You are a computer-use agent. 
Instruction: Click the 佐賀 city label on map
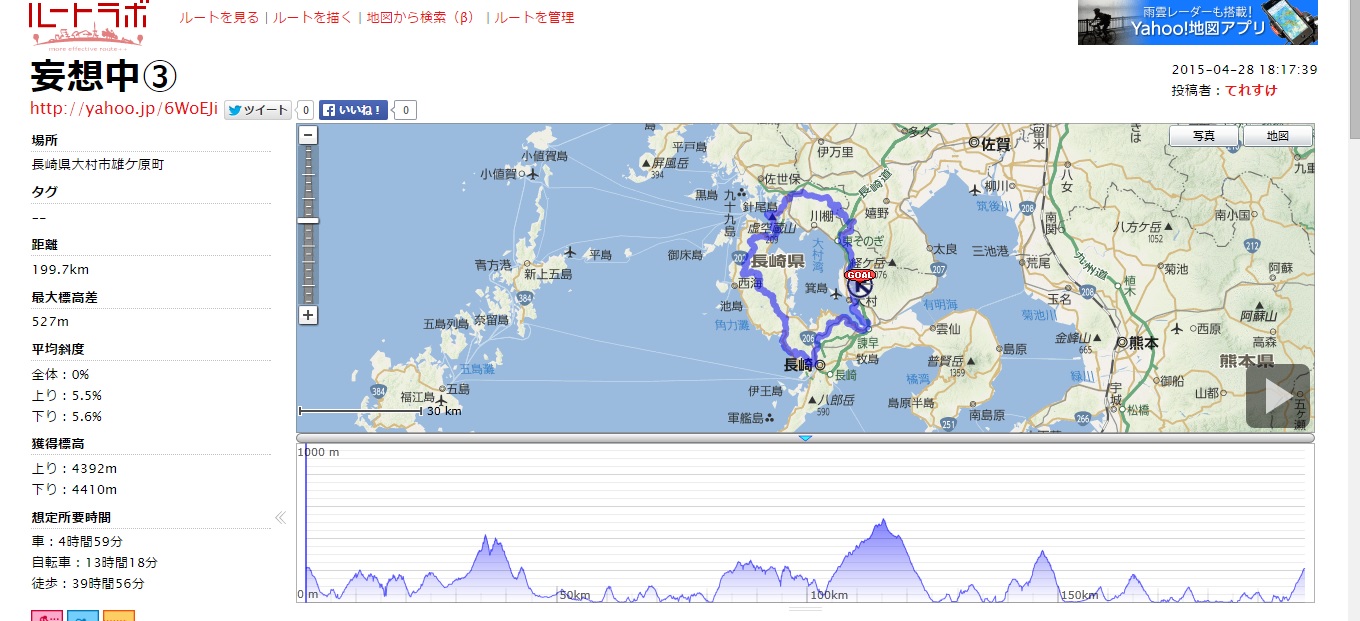point(996,144)
